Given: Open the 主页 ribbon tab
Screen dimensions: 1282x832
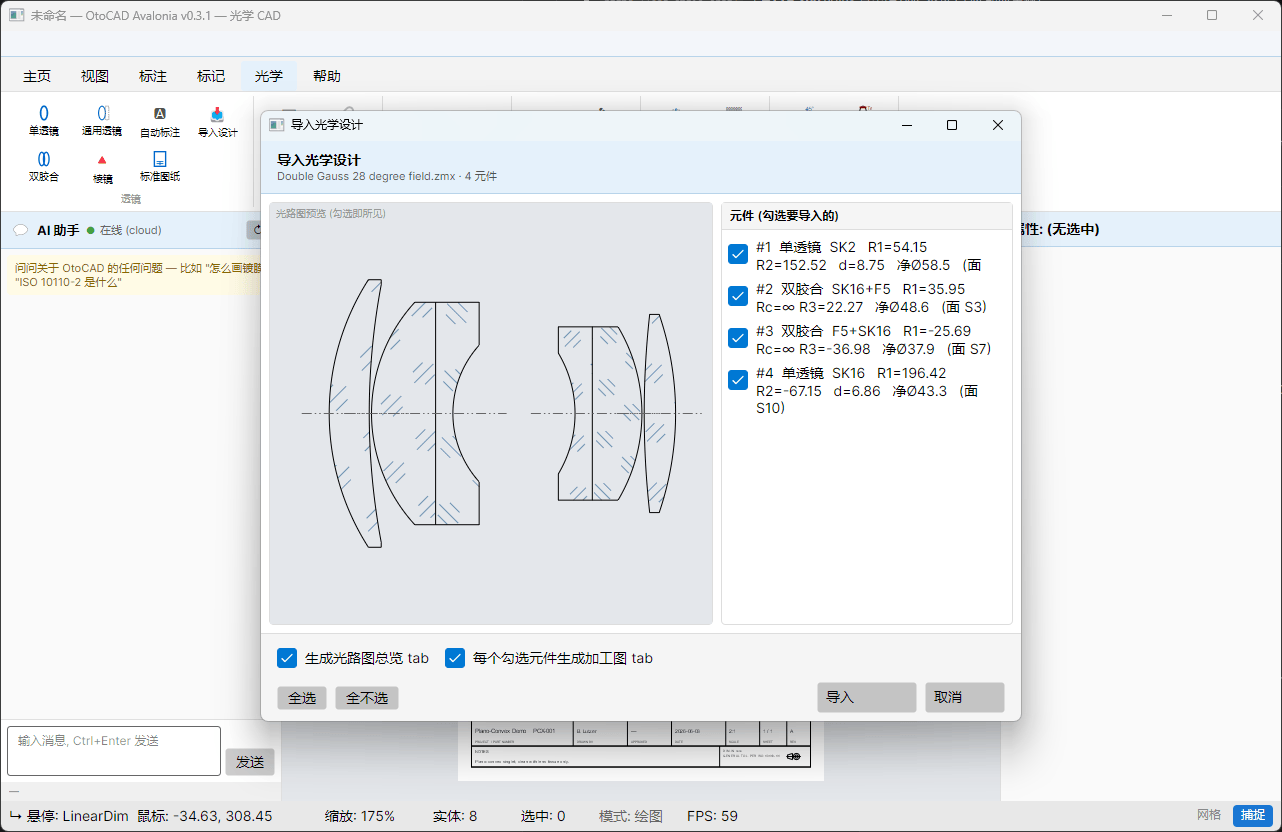Looking at the screenshot, I should point(37,76).
